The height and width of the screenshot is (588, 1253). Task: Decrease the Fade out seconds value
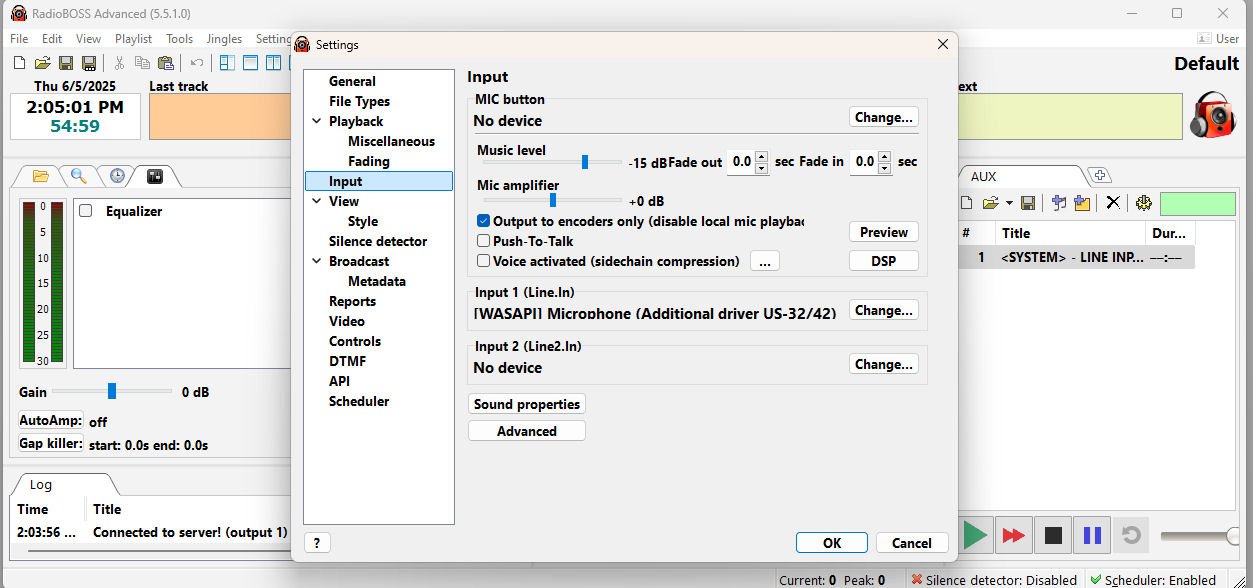pos(762,168)
